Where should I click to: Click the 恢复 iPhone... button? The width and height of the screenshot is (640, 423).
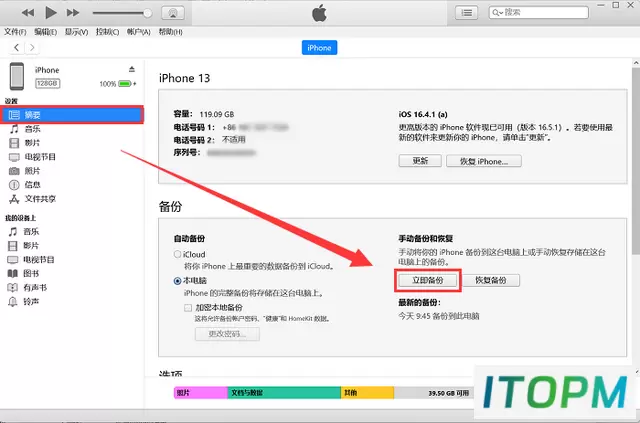pos(484,161)
